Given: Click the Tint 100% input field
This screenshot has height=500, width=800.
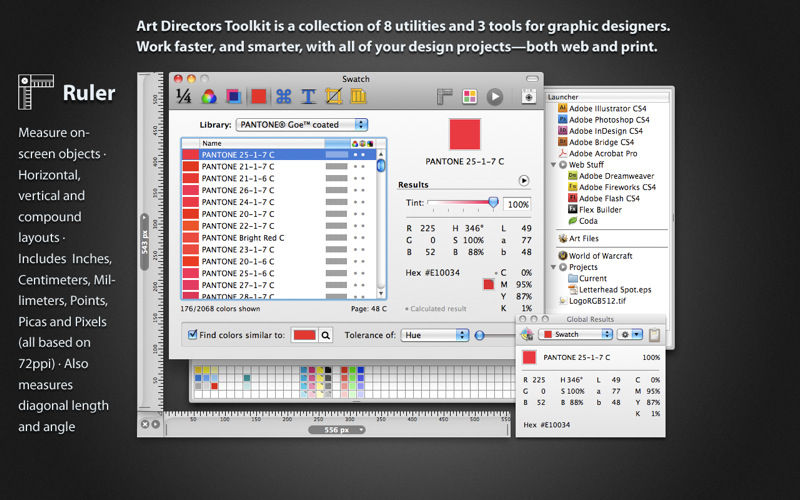Looking at the screenshot, I should [x=517, y=205].
